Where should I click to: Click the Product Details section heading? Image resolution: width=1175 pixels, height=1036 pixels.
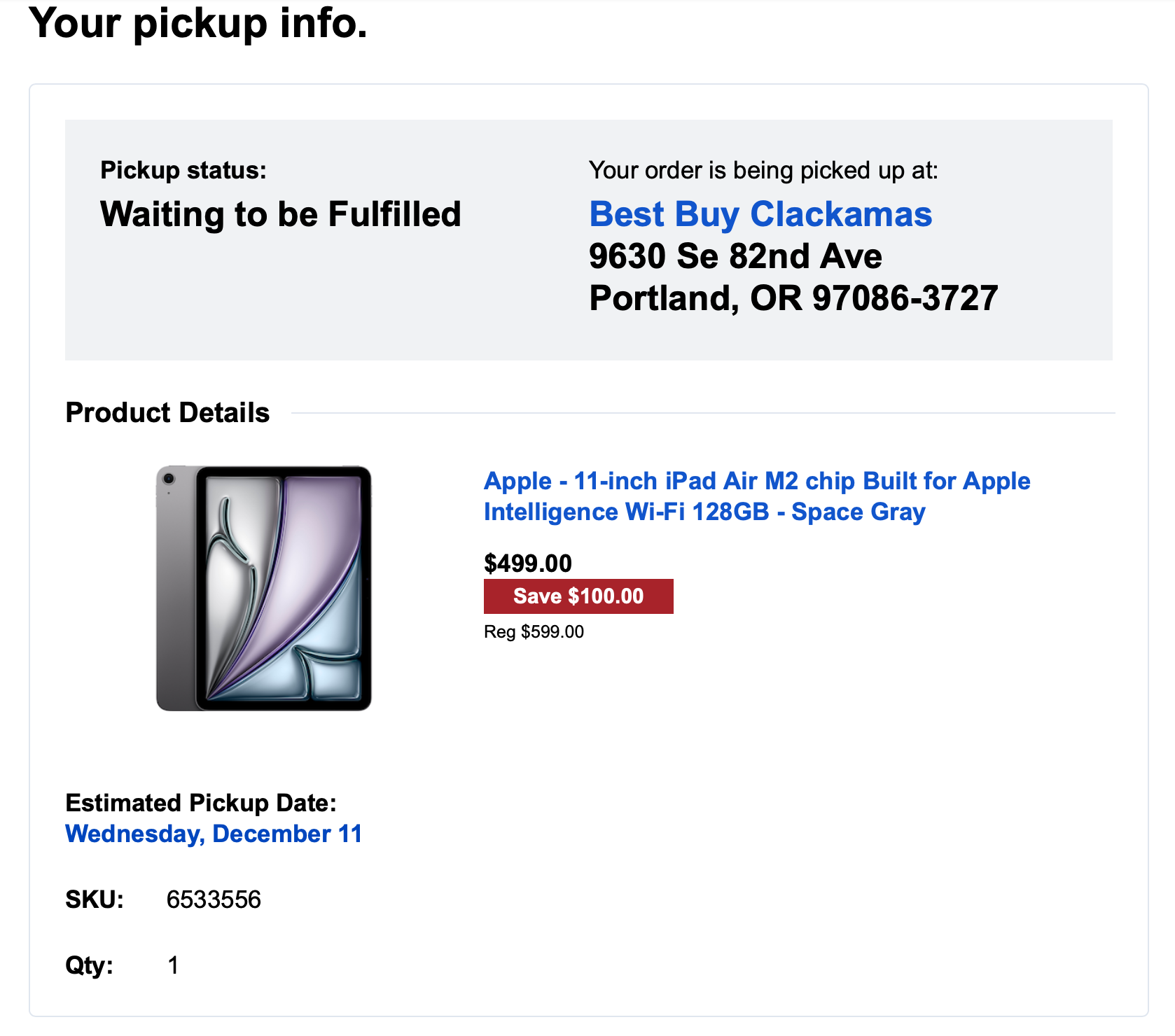pos(167,413)
